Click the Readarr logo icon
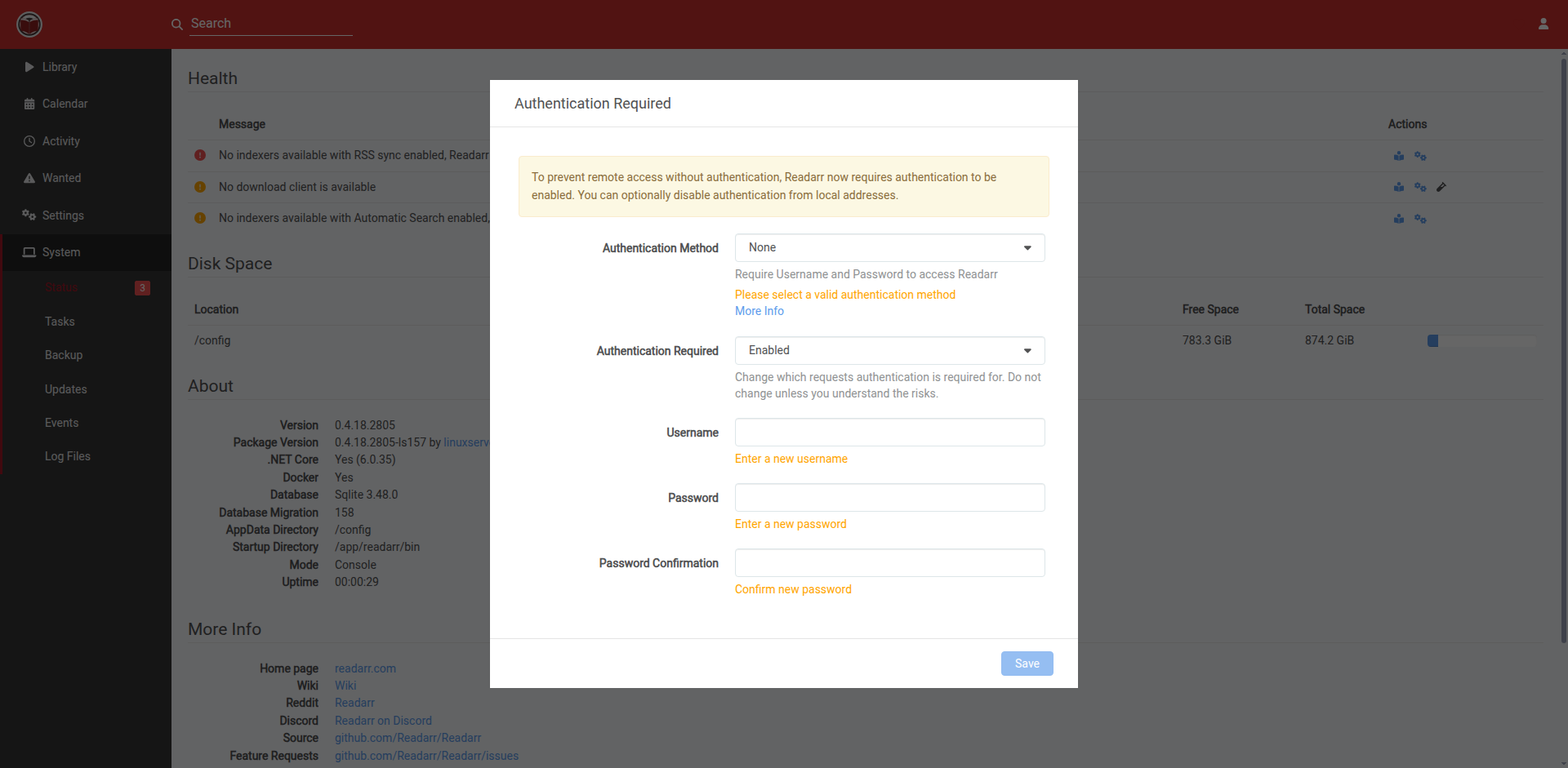Screen dimensions: 1568x768 (29, 24)
